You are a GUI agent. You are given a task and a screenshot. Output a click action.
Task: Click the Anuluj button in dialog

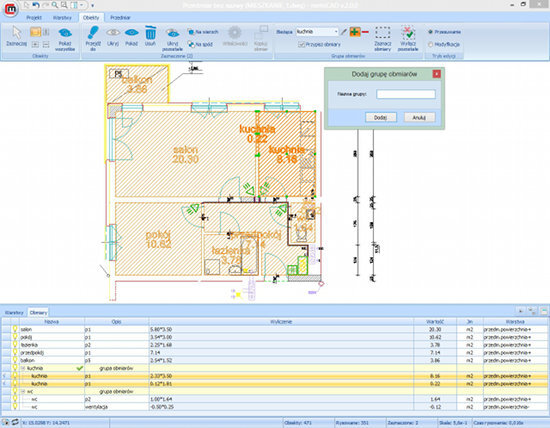[419, 118]
